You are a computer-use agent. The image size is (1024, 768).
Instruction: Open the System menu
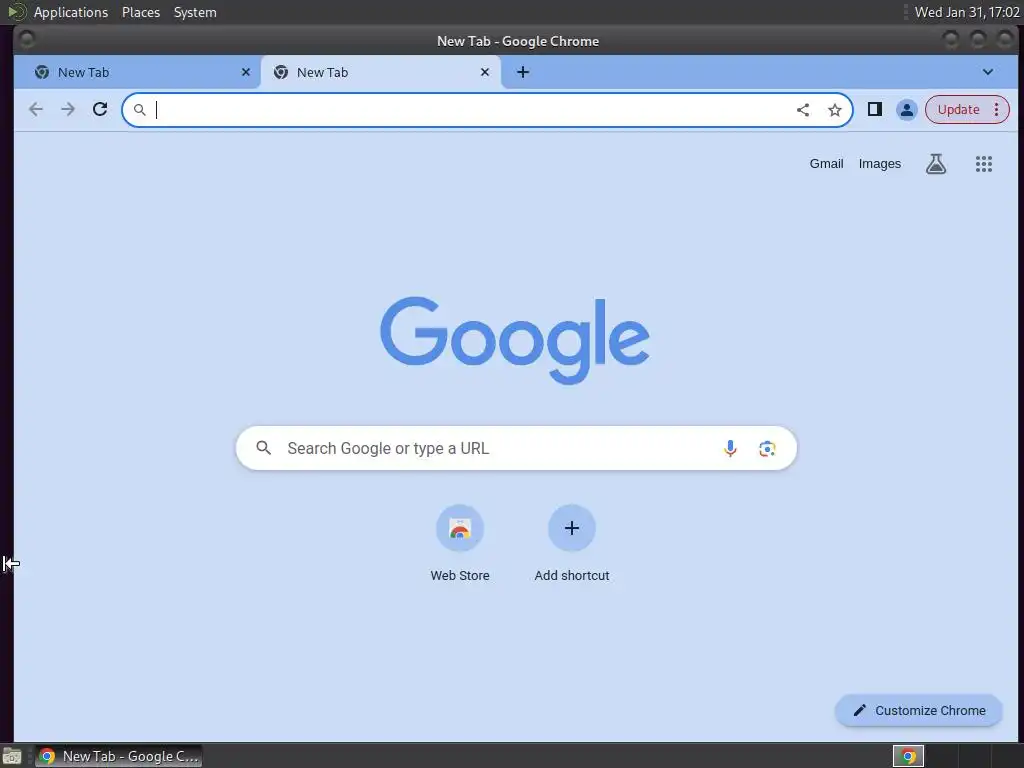195,12
